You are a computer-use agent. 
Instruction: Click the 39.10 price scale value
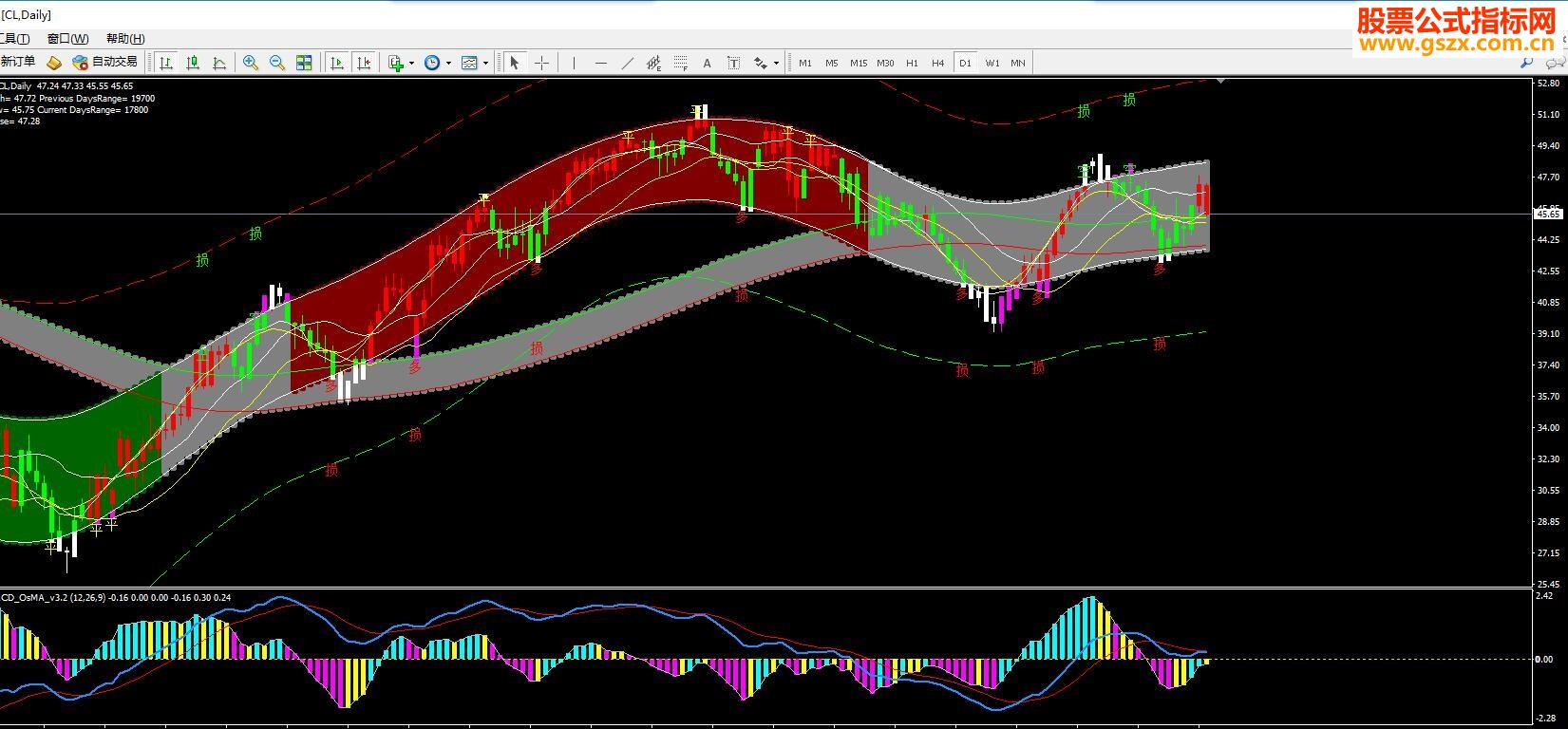pos(1548,333)
